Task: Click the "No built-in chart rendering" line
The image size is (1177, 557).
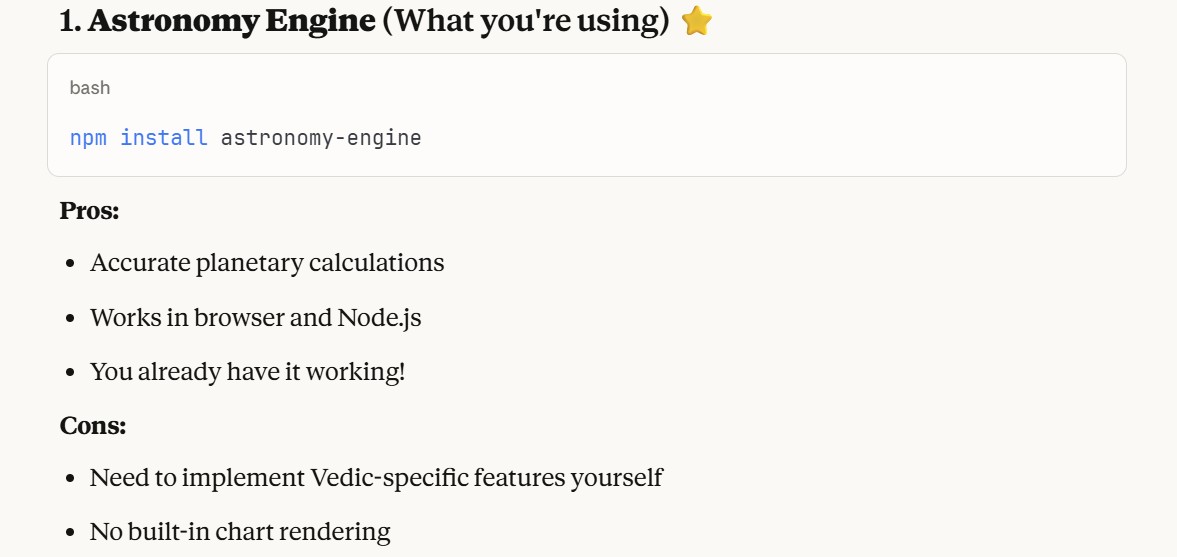Action: [x=240, y=531]
